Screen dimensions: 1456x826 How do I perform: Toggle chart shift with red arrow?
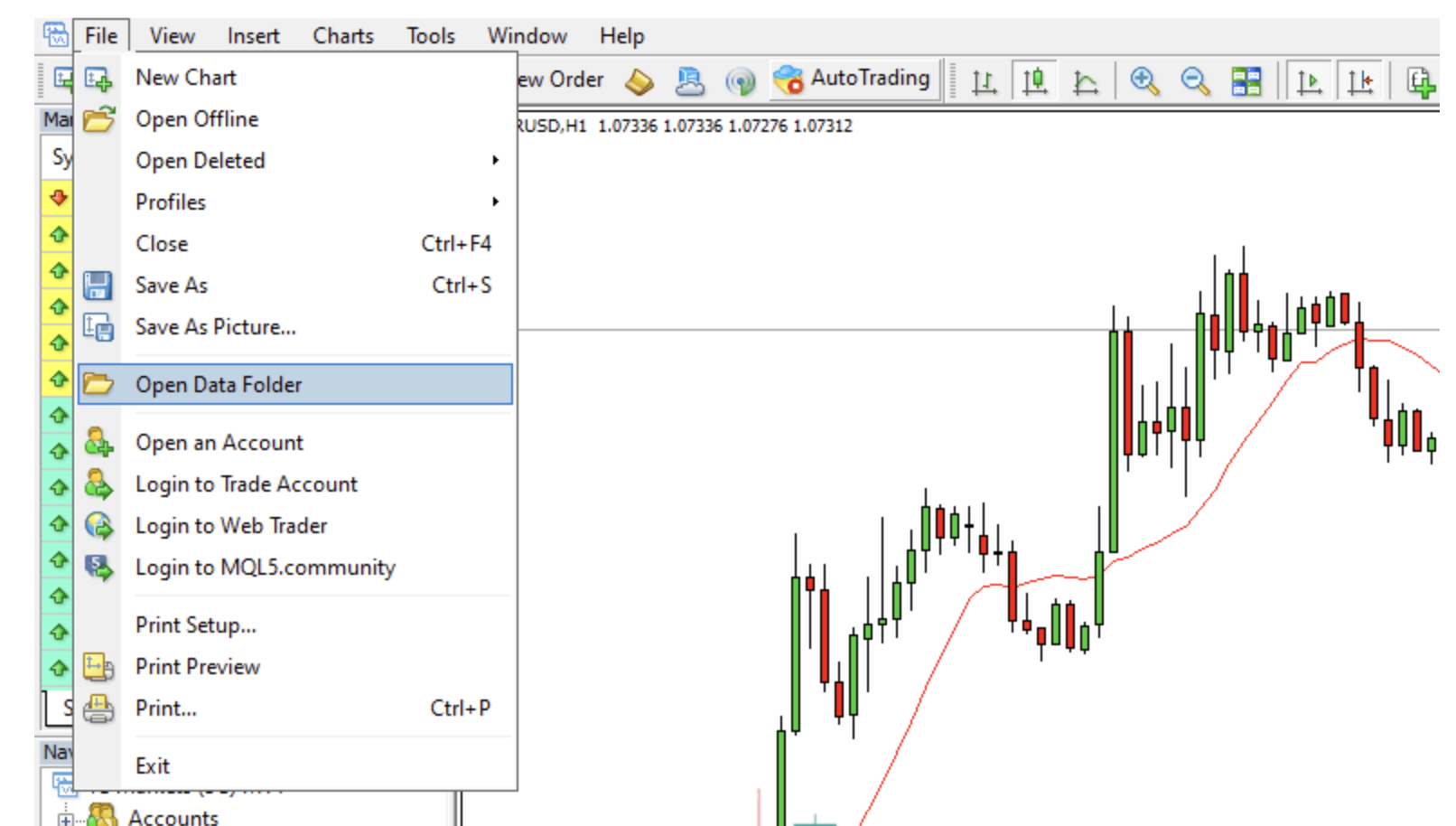point(1360,81)
